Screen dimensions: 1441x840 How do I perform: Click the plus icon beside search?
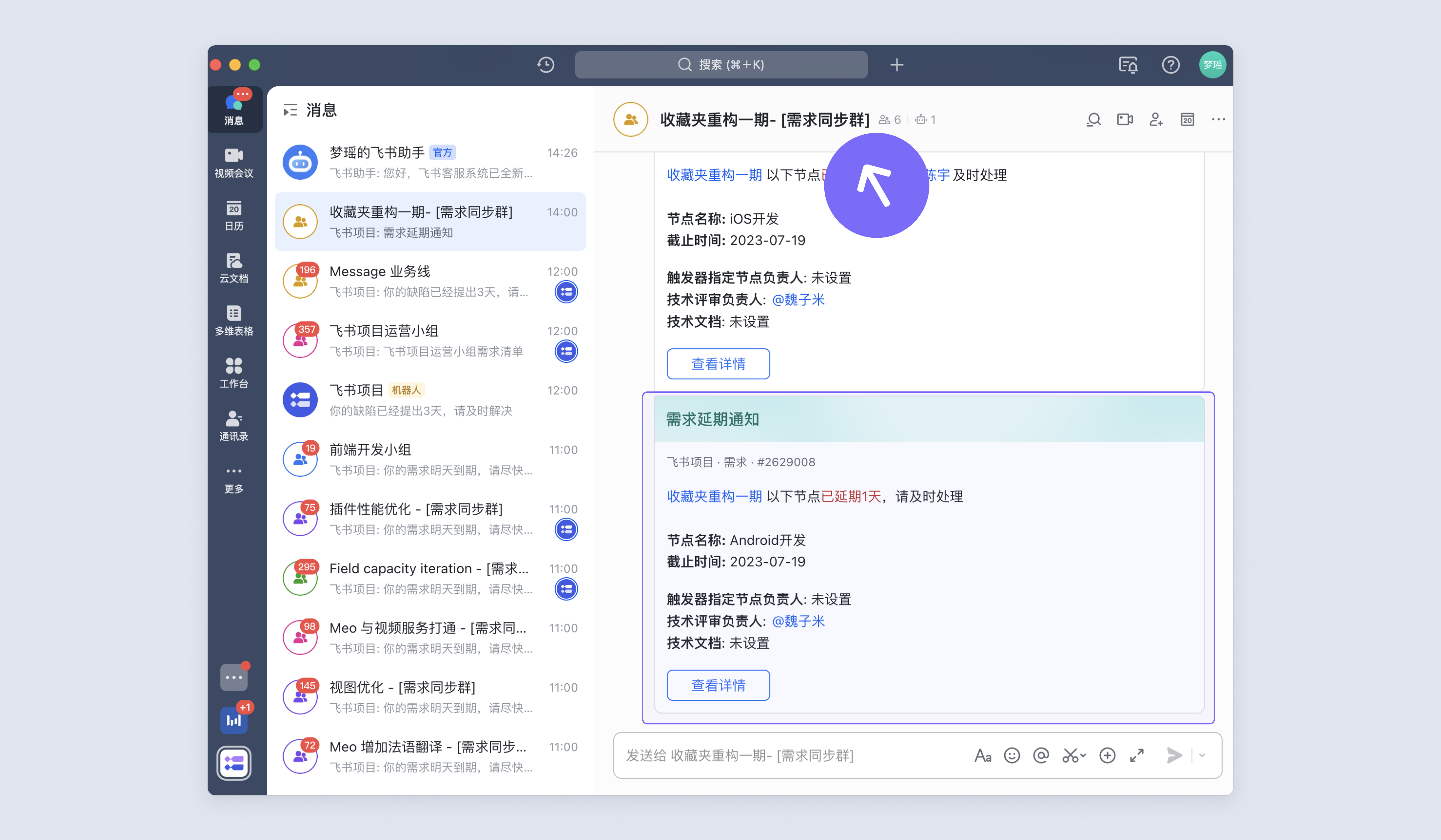pyautogui.click(x=896, y=65)
